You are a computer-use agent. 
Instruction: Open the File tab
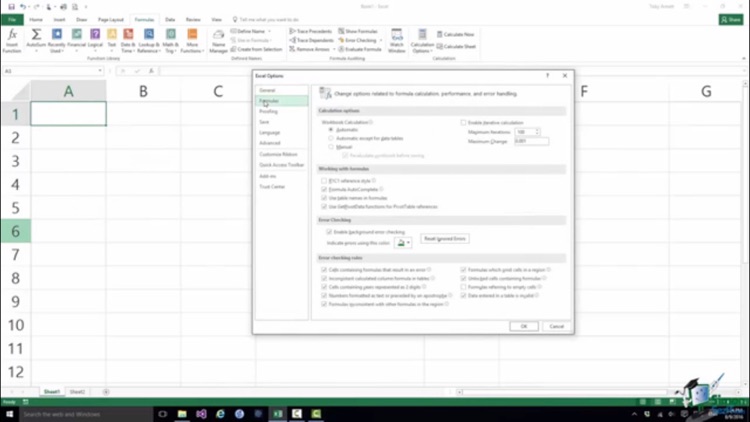coord(12,20)
